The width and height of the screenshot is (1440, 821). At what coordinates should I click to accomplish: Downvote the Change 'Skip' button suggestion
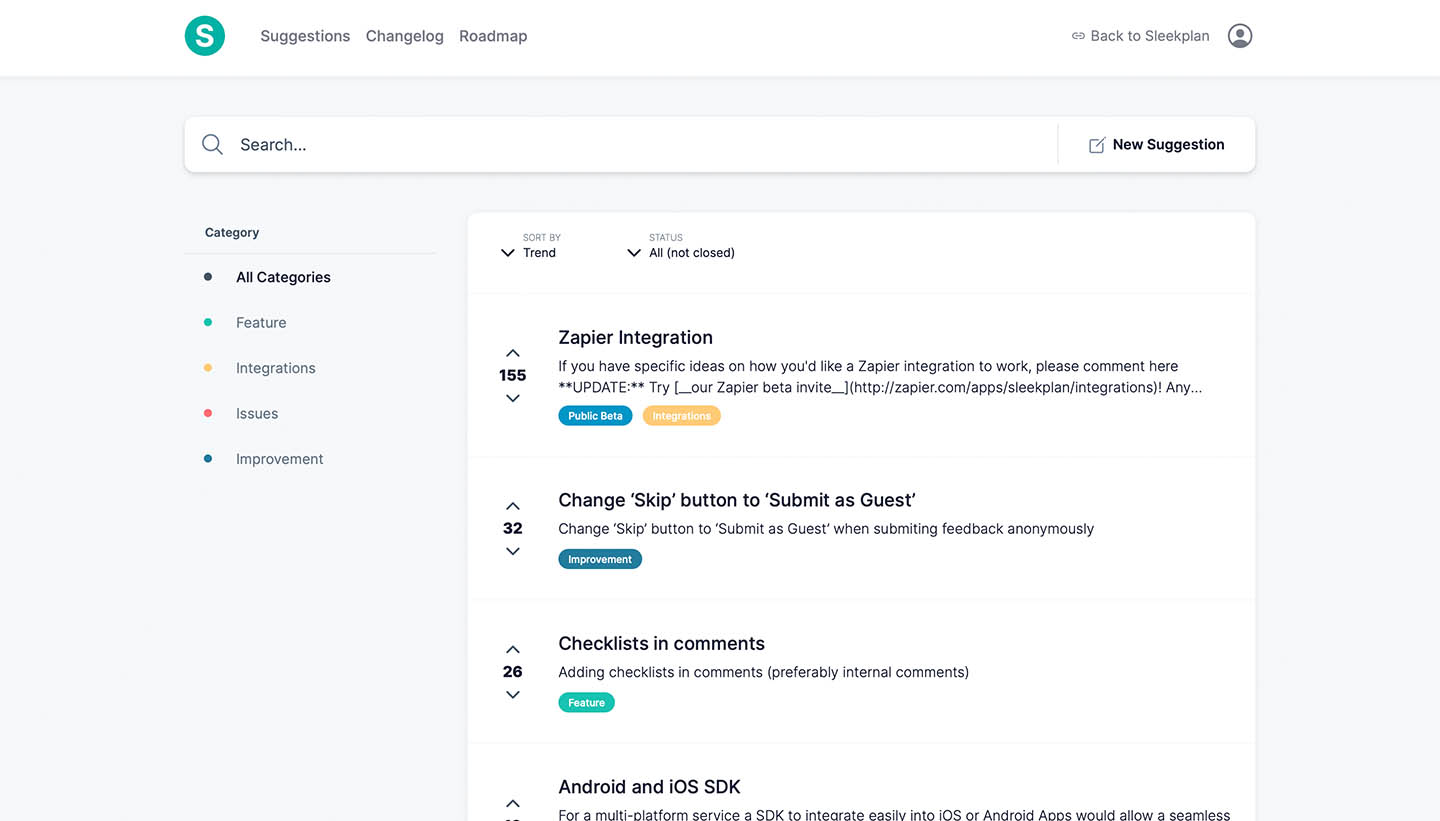[x=513, y=551]
